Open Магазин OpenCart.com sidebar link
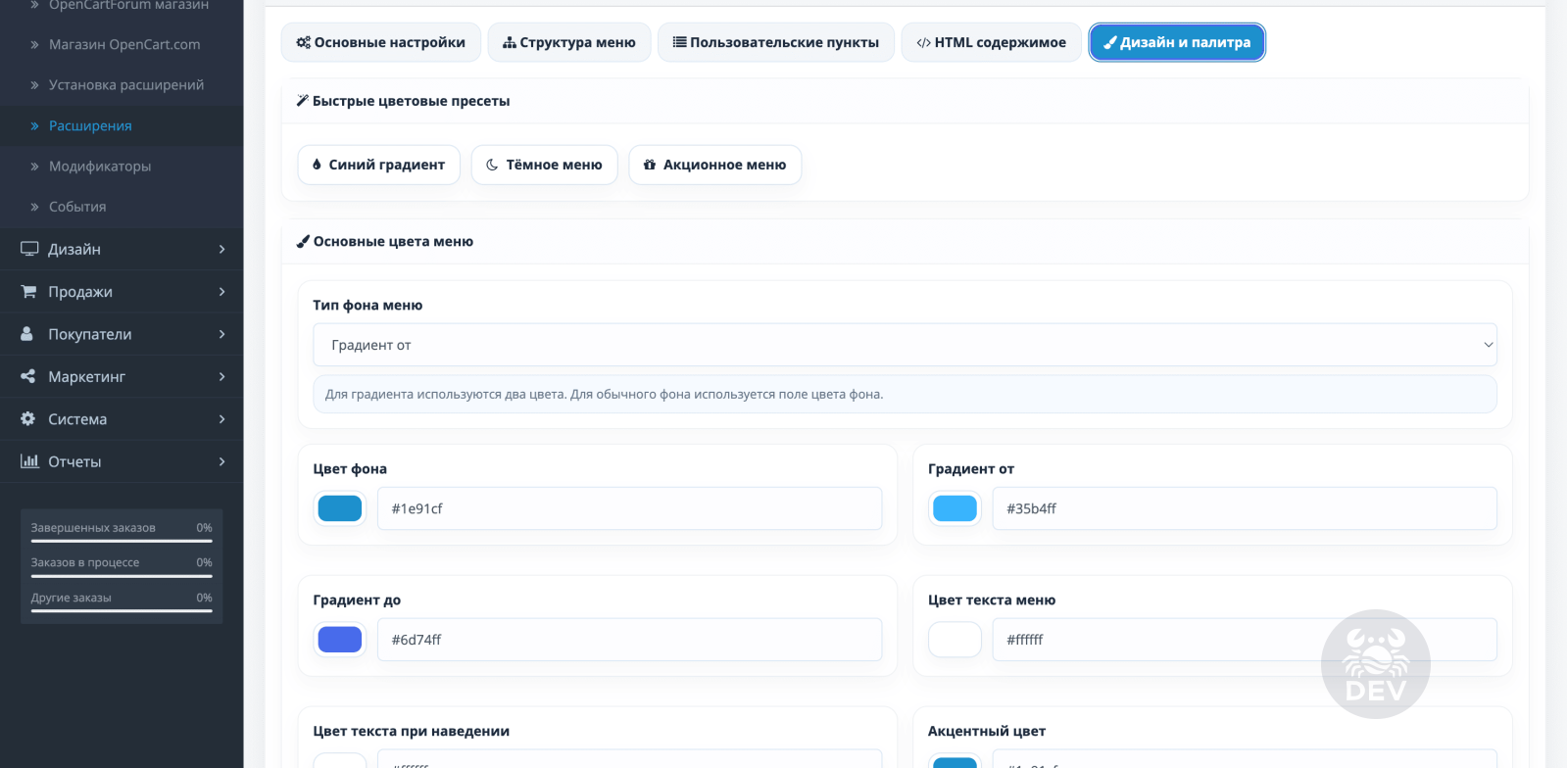Image resolution: width=1568 pixels, height=768 pixels. pyautogui.click(x=124, y=44)
